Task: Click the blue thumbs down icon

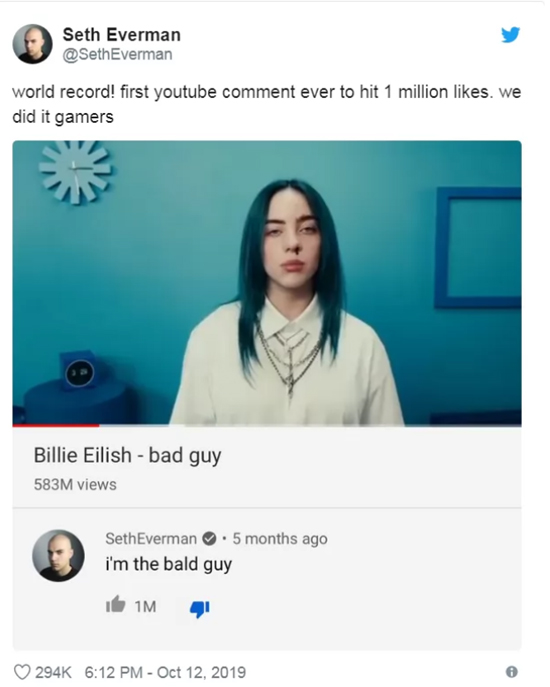Action: tap(200, 608)
